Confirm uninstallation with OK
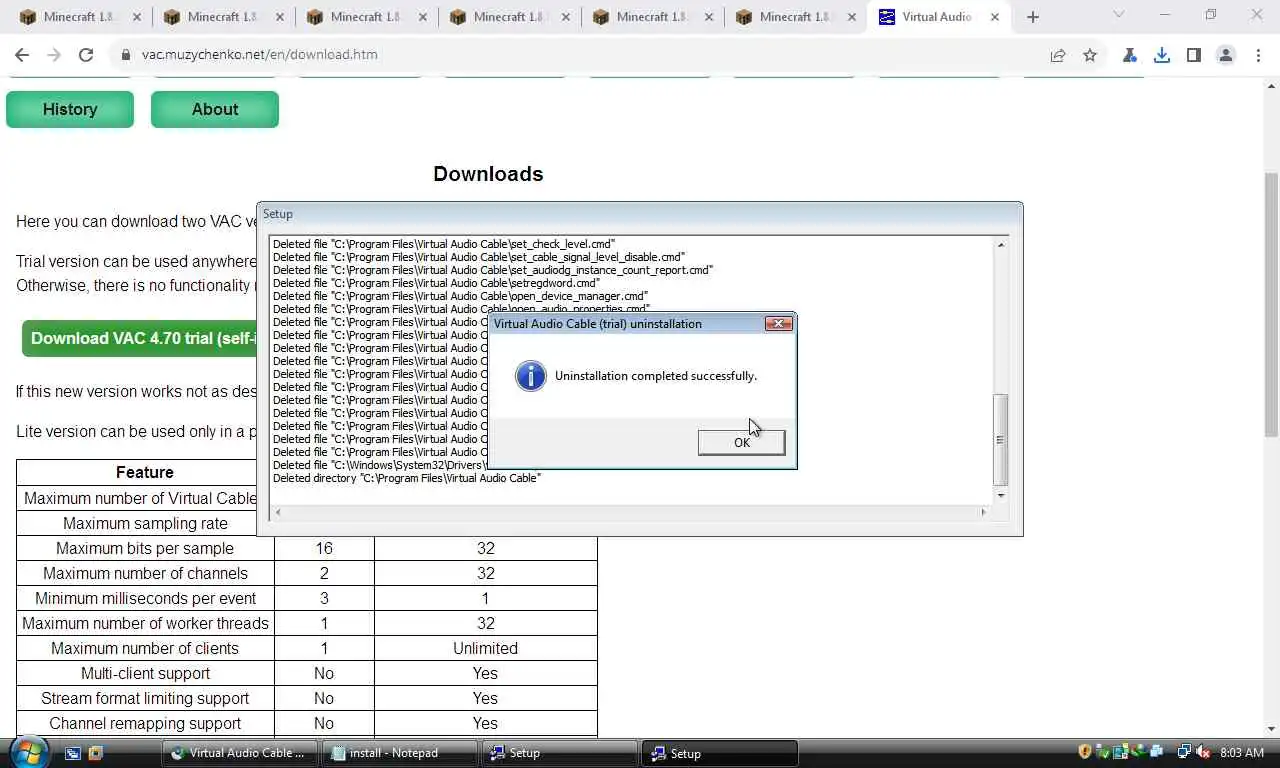 [x=741, y=443]
